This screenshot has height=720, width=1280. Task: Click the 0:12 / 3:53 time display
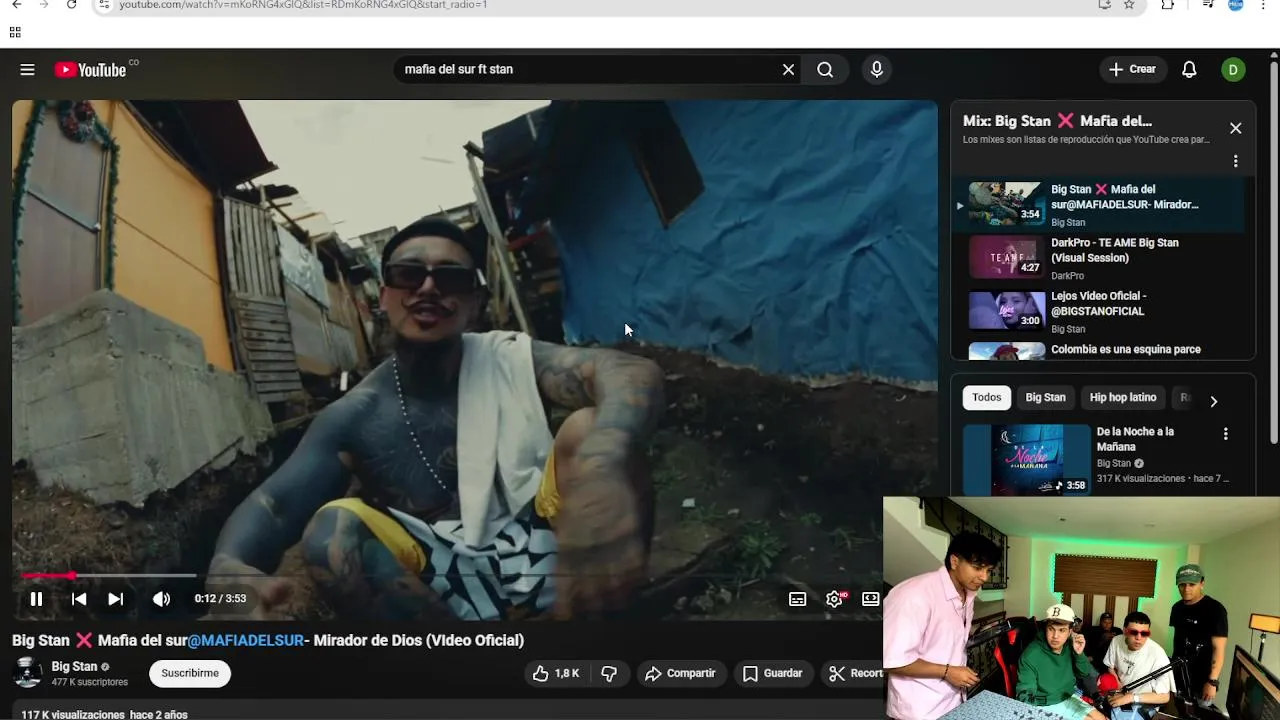(220, 599)
